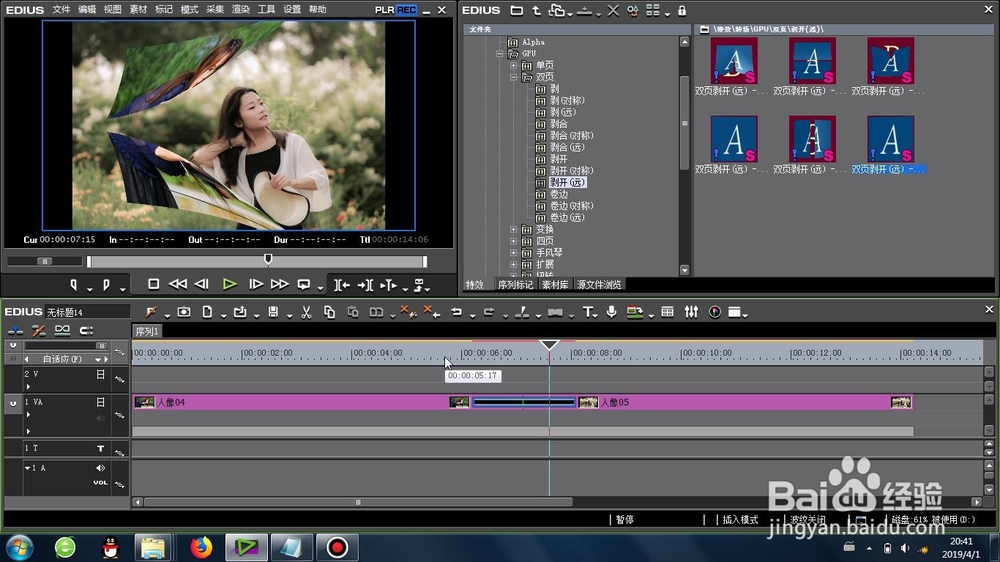Click the snapshot camera icon in timeline toolbar

coord(184,312)
